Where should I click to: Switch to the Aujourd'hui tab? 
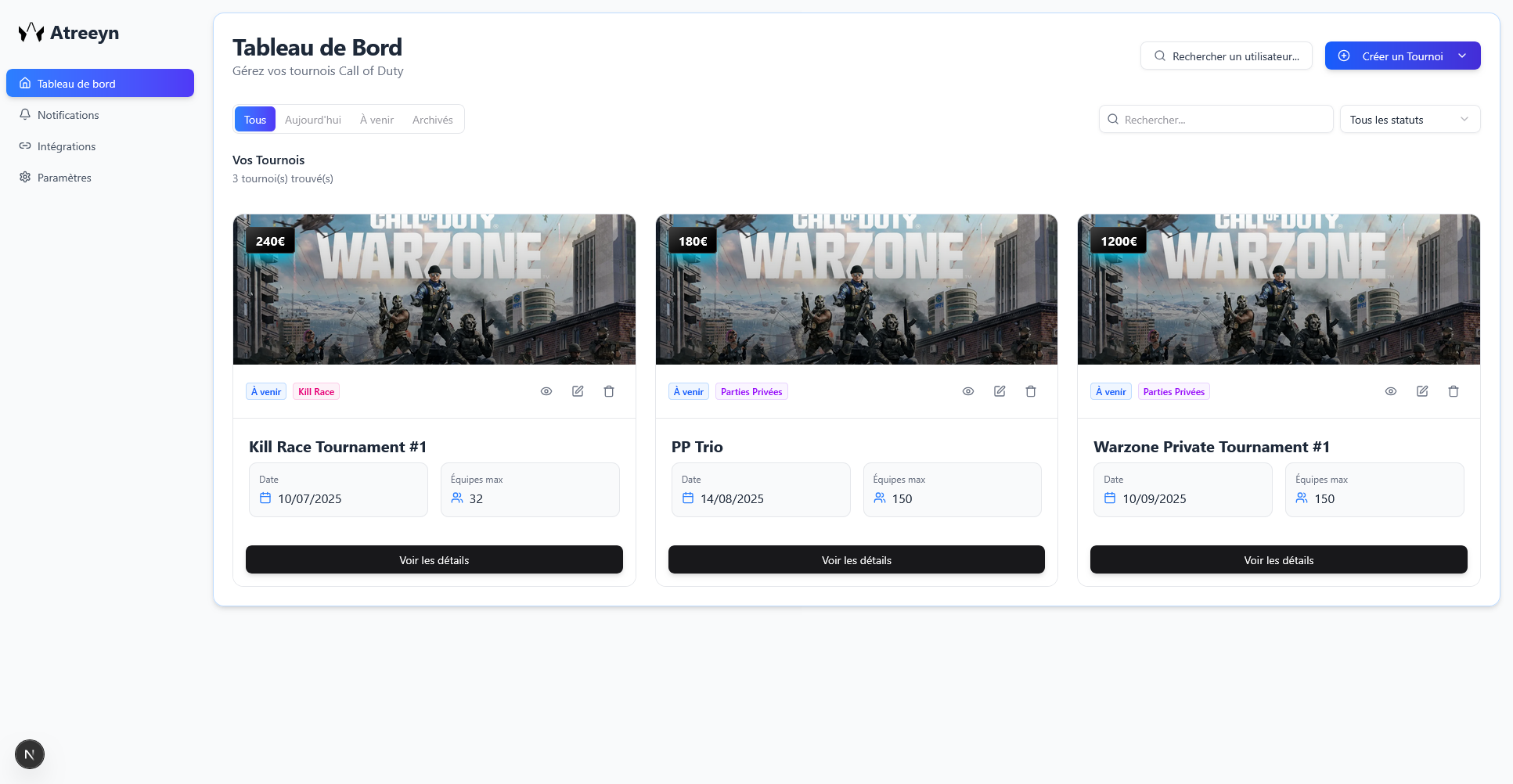coord(313,119)
